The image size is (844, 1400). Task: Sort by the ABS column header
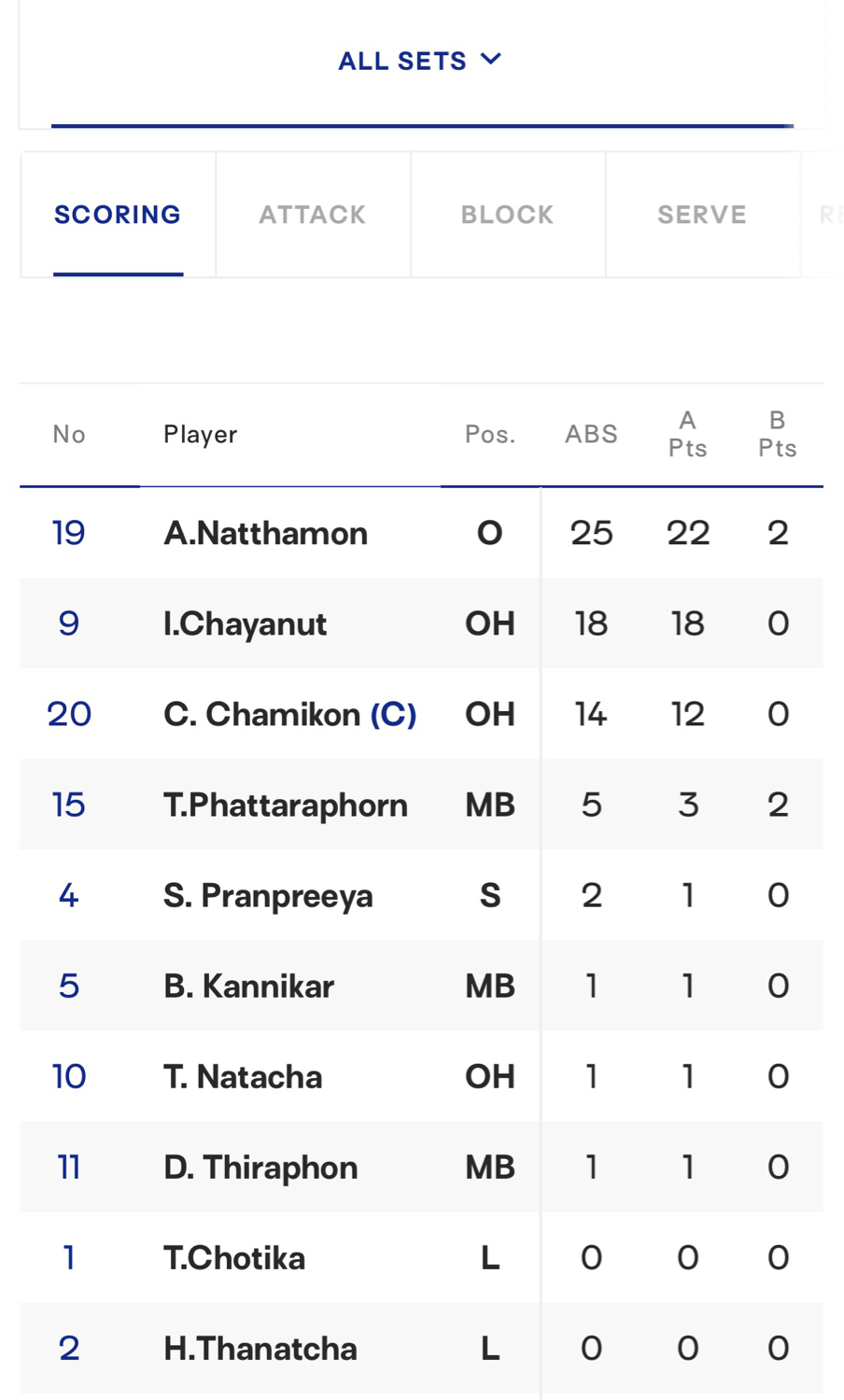(x=591, y=434)
